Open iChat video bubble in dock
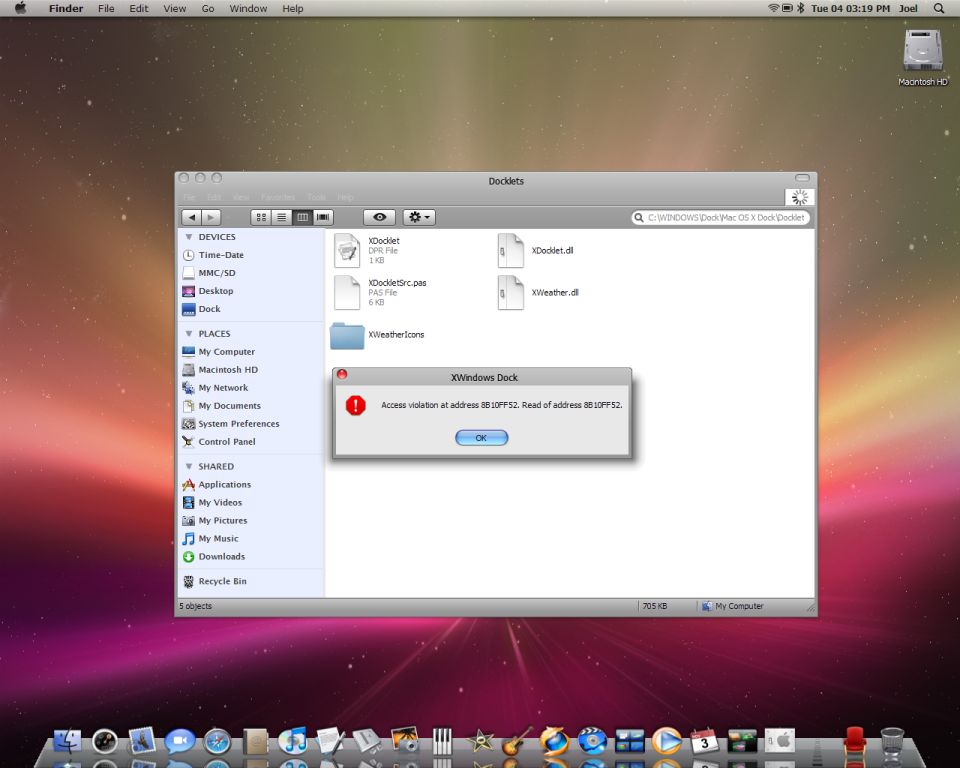This screenshot has height=768, width=960. [180, 741]
